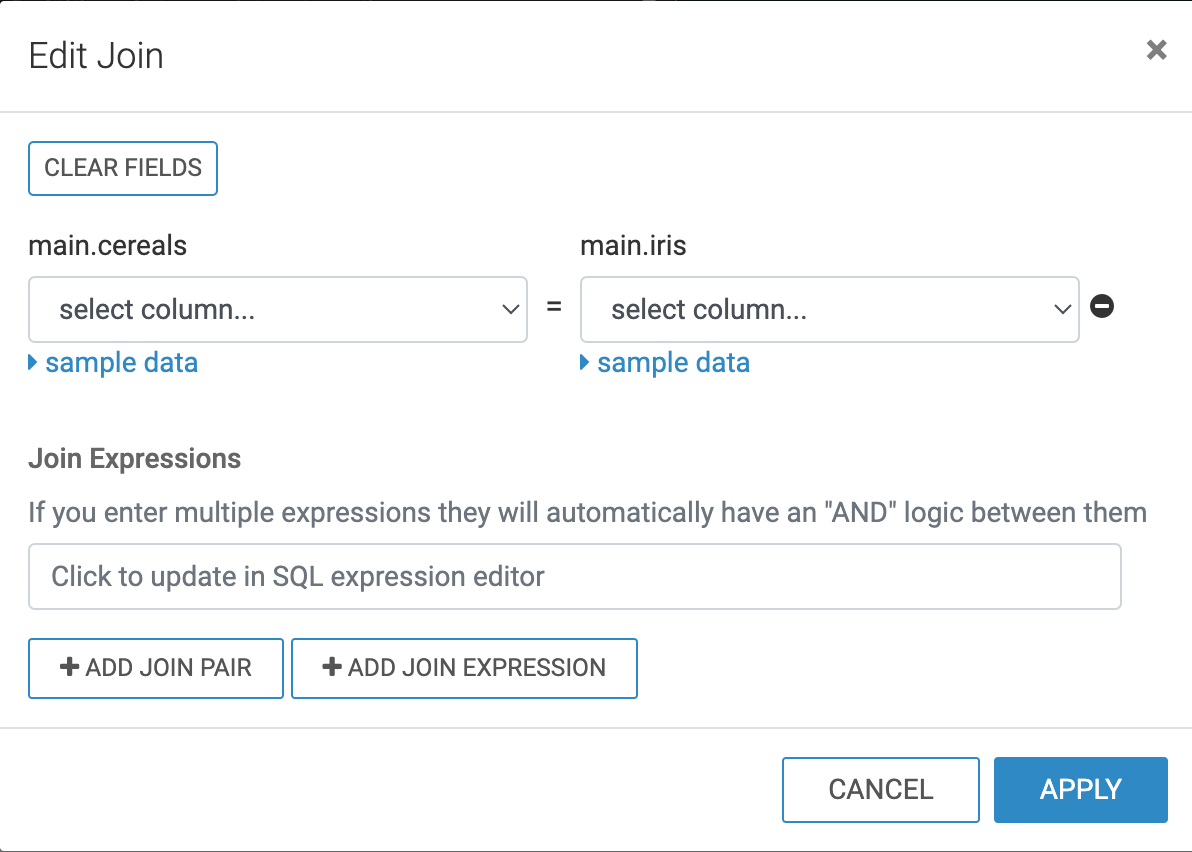Click the main.cereals table label

click(x=107, y=246)
